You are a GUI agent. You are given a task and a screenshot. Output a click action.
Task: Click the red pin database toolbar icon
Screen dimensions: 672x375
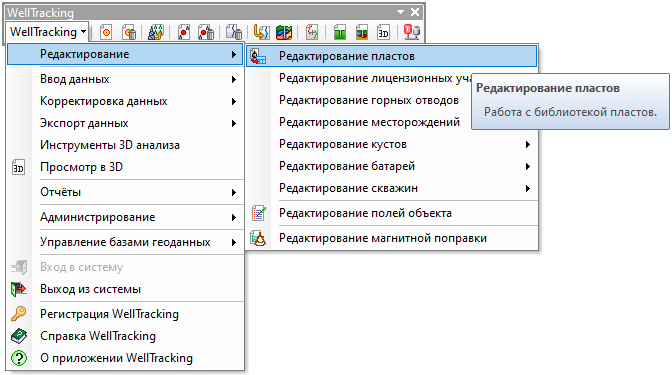coord(411,32)
